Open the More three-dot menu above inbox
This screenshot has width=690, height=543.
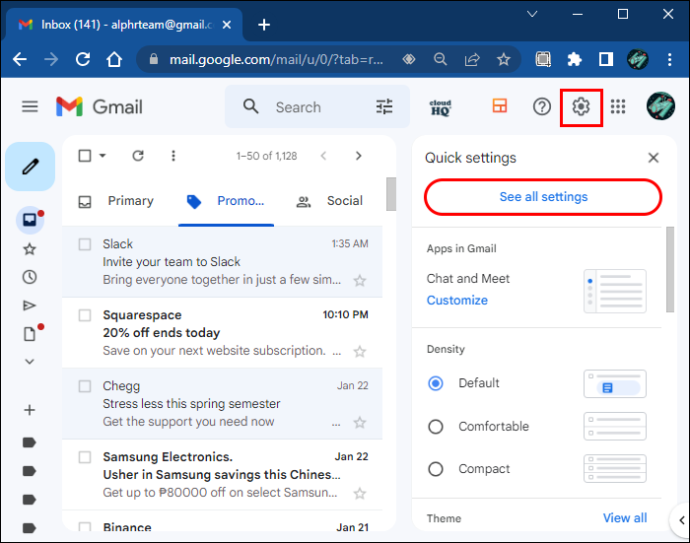[x=173, y=156]
